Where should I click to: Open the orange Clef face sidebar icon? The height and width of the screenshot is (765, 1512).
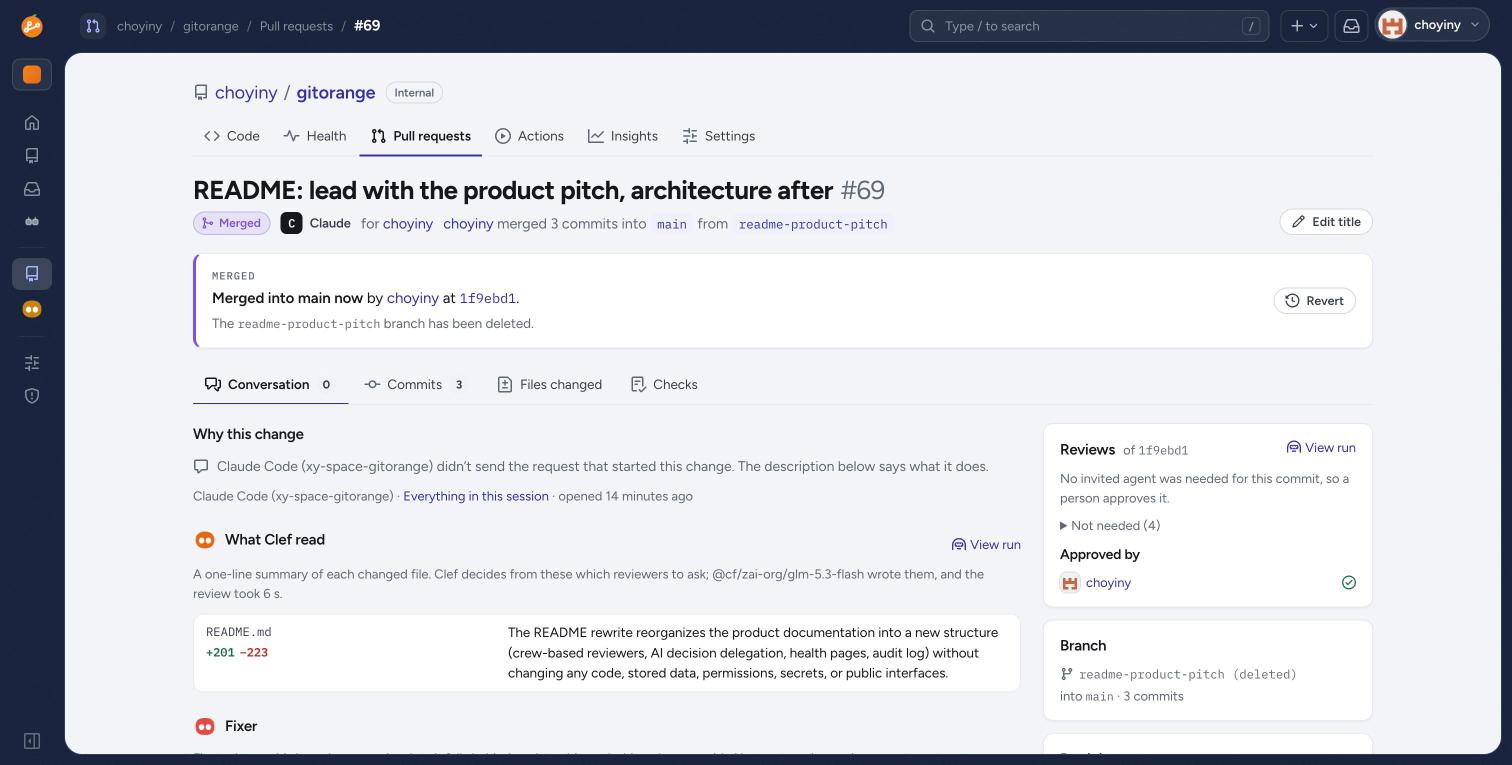[x=32, y=310]
